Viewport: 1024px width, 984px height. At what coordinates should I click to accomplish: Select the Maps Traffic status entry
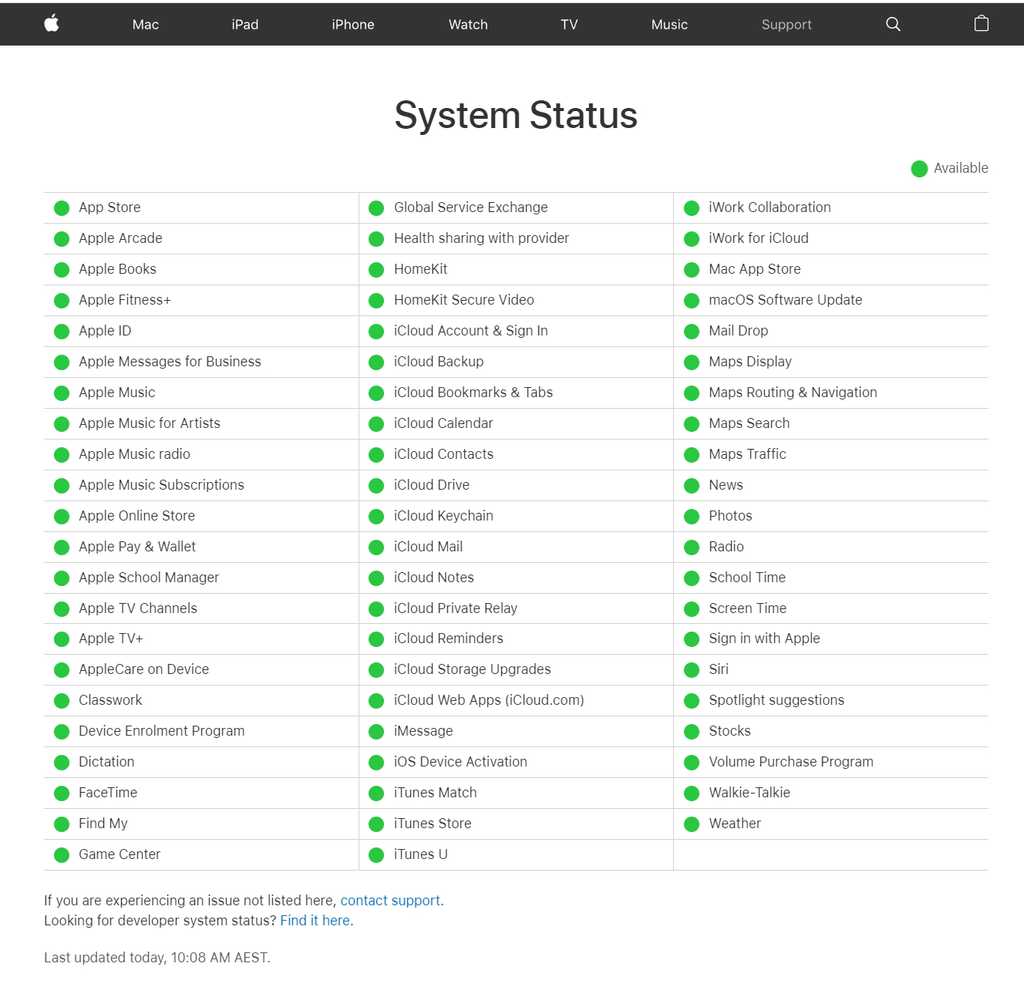(x=747, y=454)
